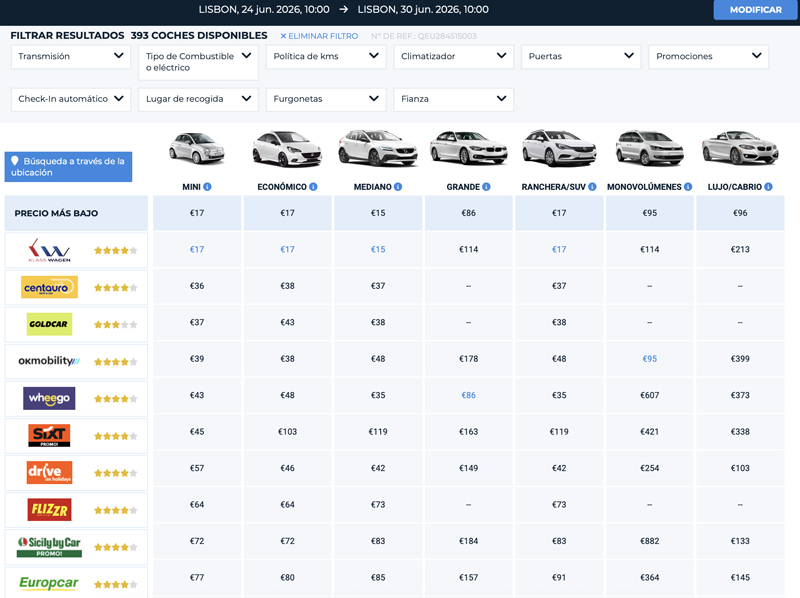Select Europcar Grande price €157
The image size is (800, 598).
pyautogui.click(x=468, y=578)
